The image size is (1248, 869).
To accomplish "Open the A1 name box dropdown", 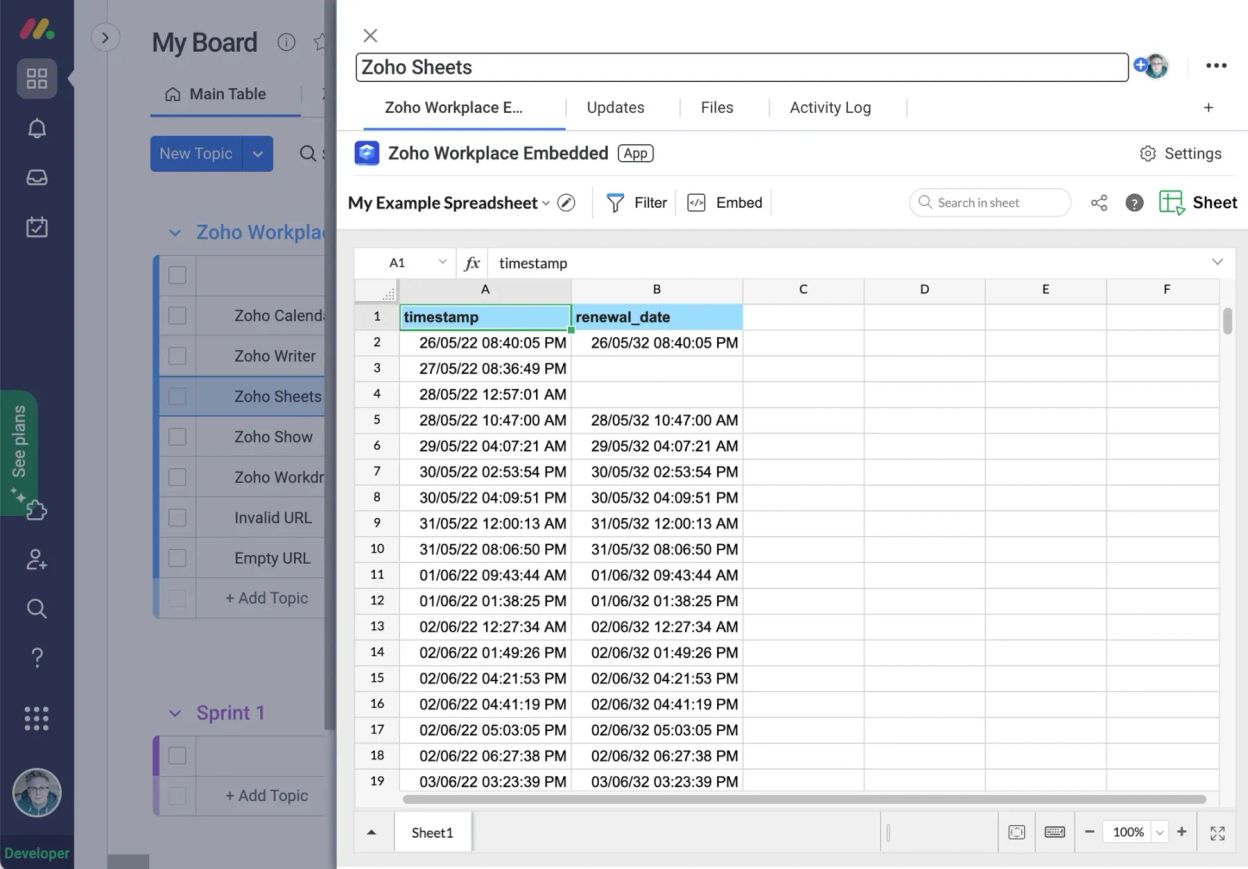I will [442, 263].
